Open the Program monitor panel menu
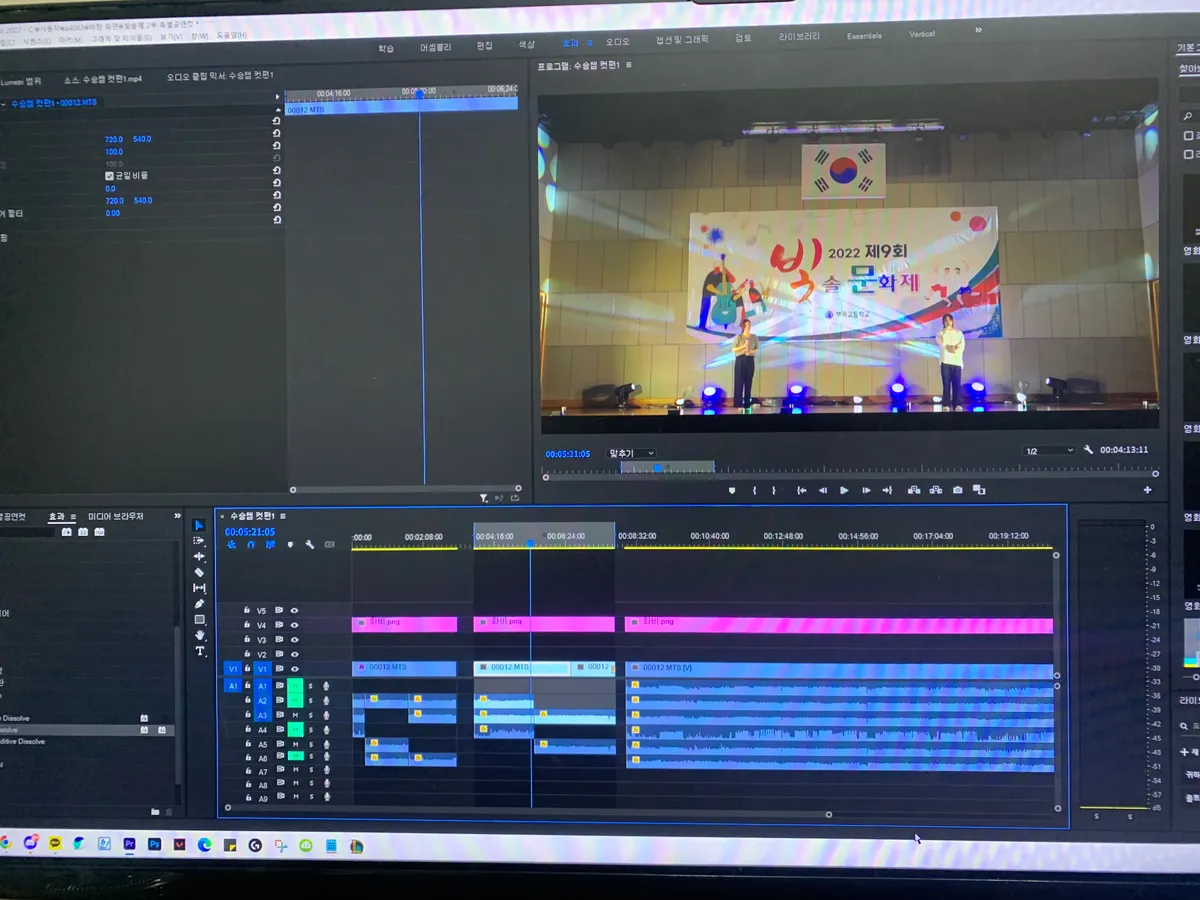 point(628,65)
